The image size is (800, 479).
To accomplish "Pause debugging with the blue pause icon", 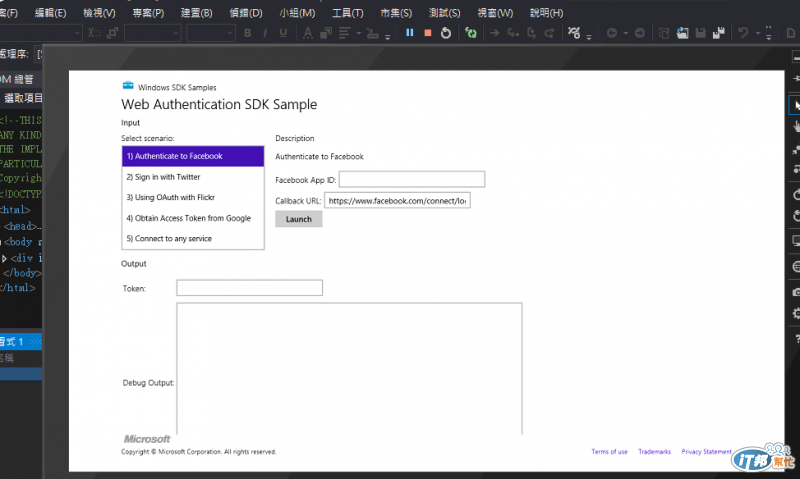I will [x=409, y=33].
